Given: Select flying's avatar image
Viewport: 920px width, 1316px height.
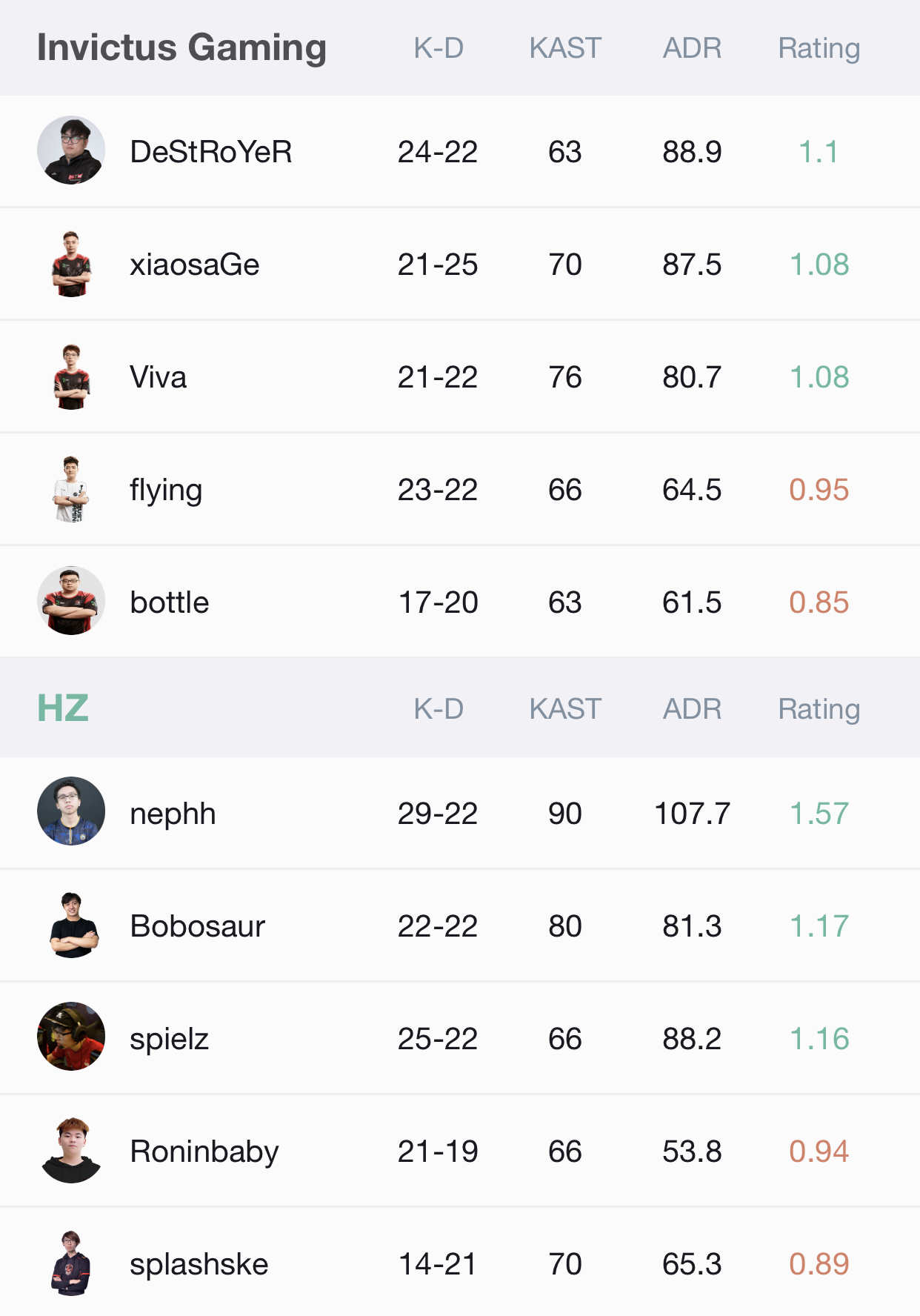Looking at the screenshot, I should (71, 489).
